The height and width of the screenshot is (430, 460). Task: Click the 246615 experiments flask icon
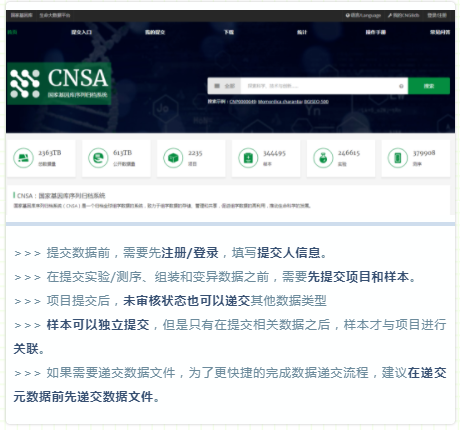[x=323, y=158]
